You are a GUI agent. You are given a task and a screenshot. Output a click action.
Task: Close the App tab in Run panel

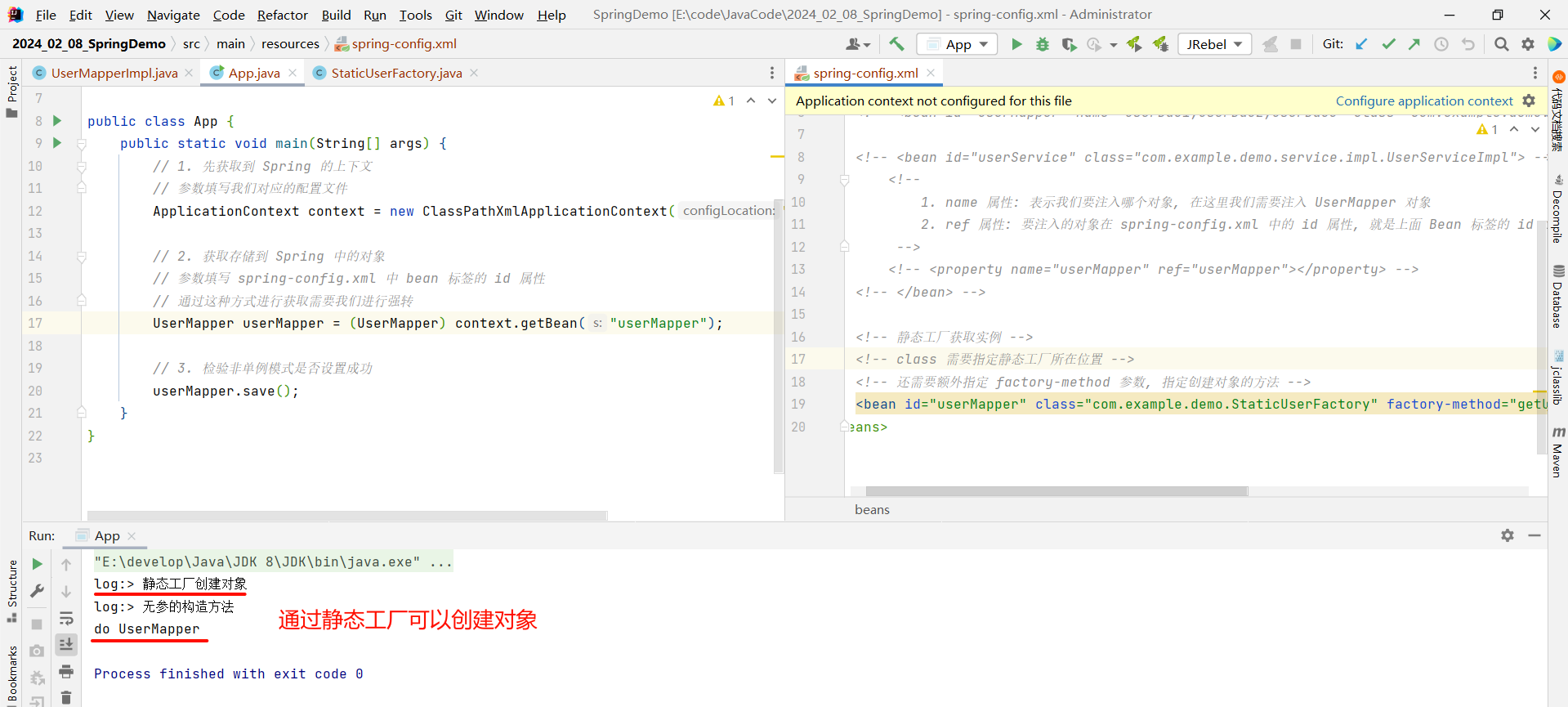[132, 536]
